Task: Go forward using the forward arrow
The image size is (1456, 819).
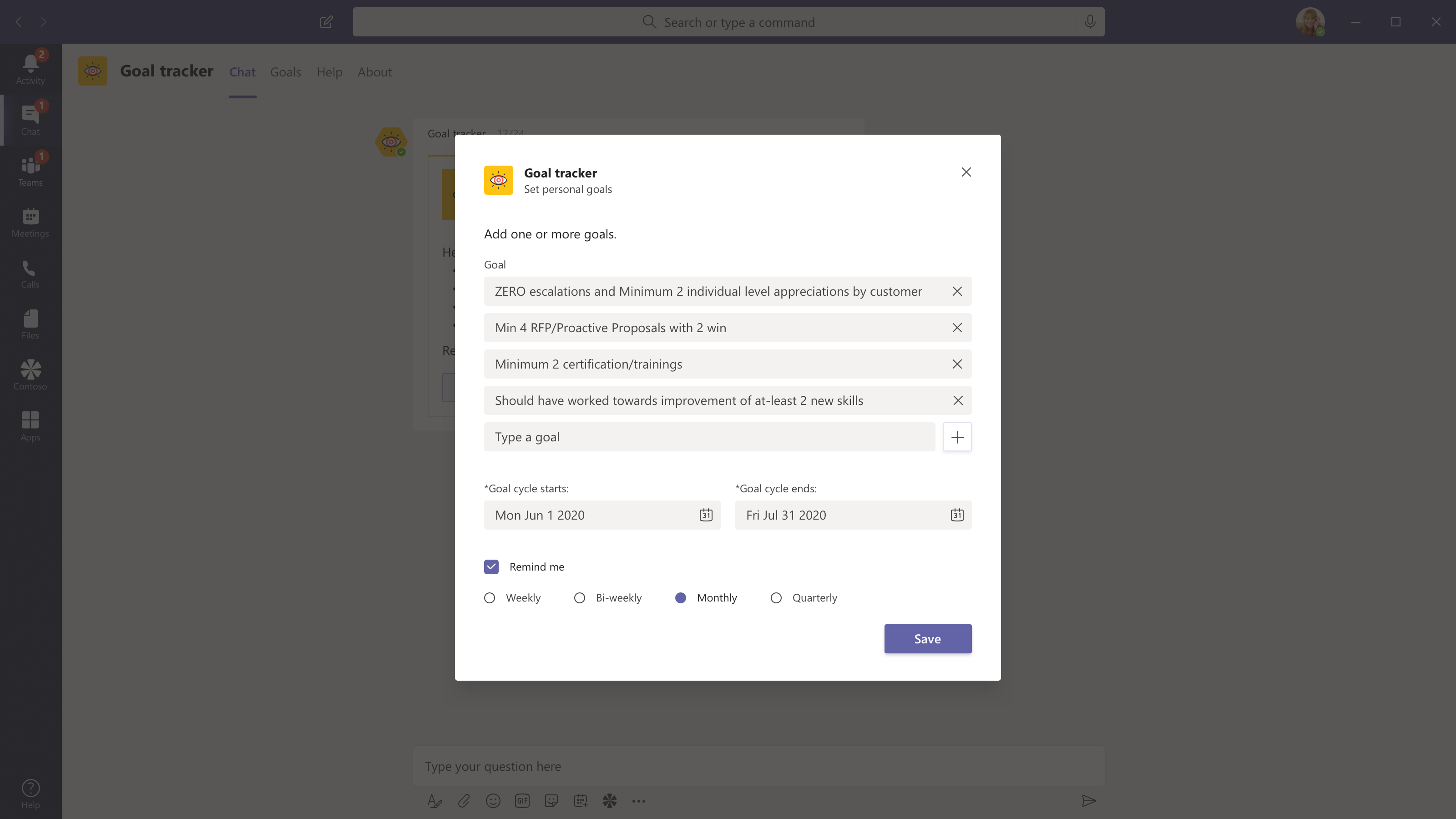Action: coord(44,22)
